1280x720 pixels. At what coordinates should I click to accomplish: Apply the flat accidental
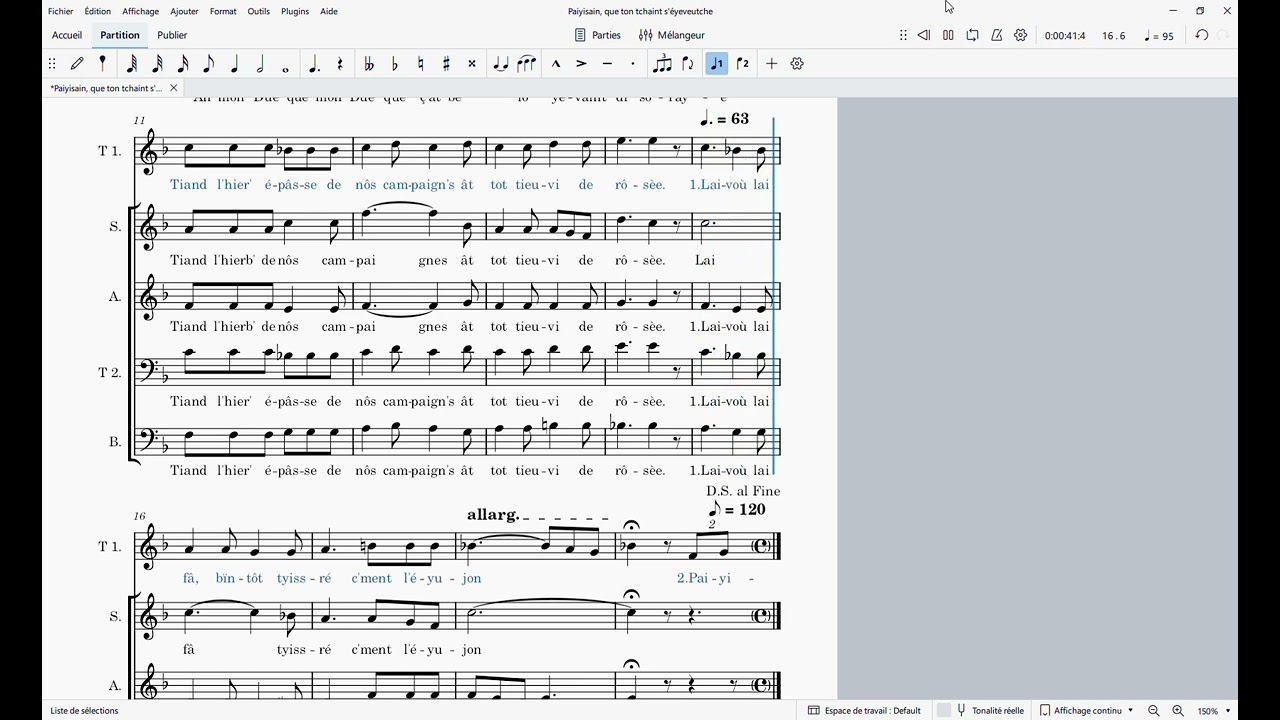point(395,63)
